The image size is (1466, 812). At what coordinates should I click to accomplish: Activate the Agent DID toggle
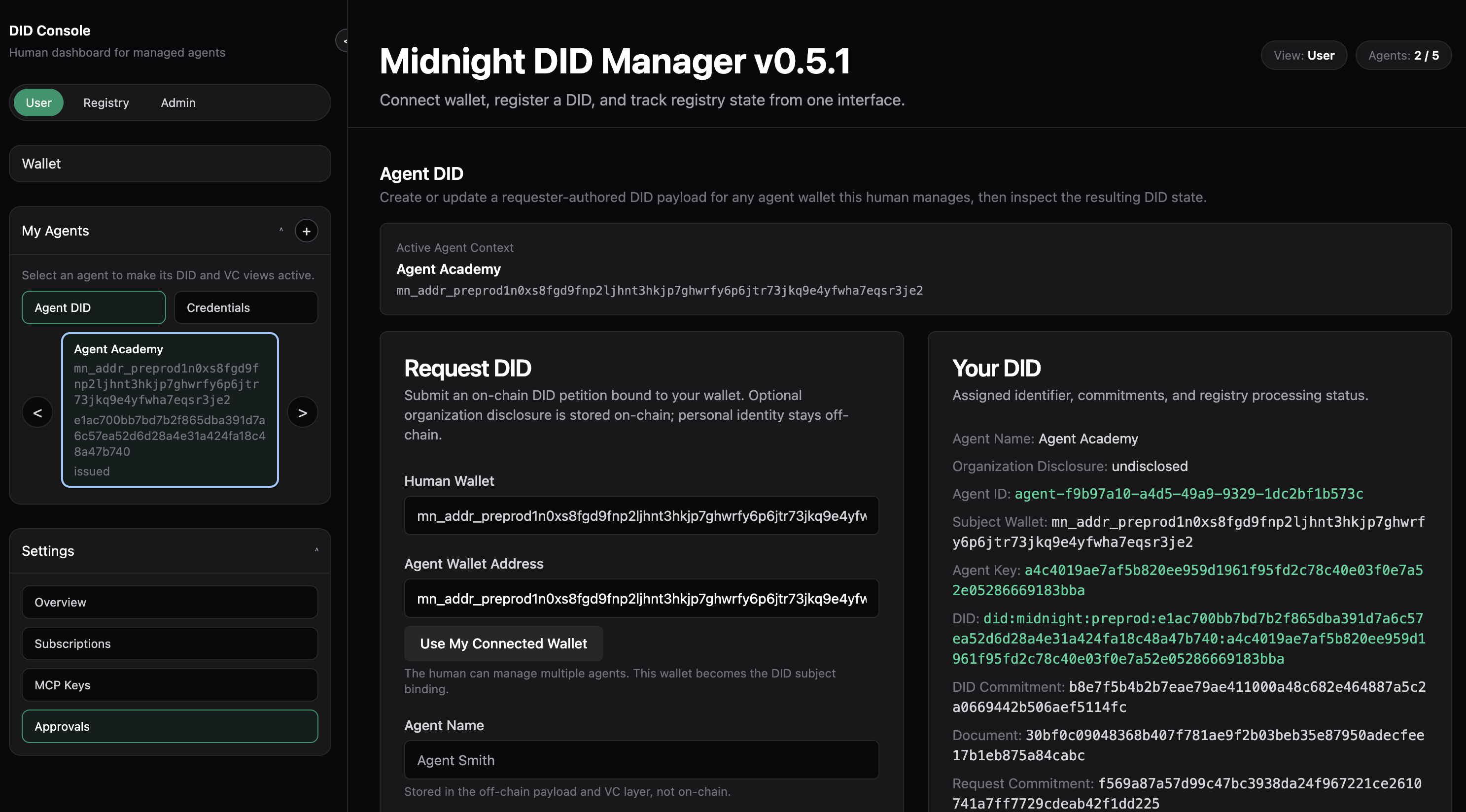(94, 308)
